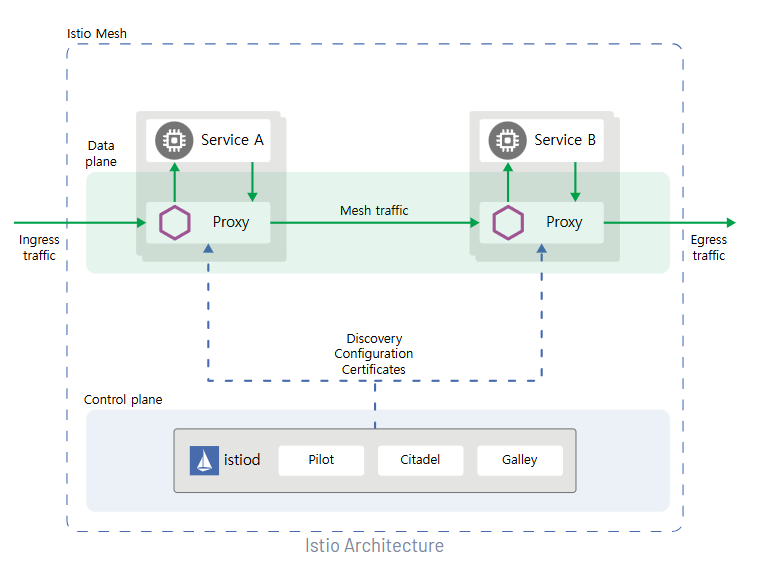Click the 'Certificates' text
The height and width of the screenshot is (577, 766).
tap(374, 370)
